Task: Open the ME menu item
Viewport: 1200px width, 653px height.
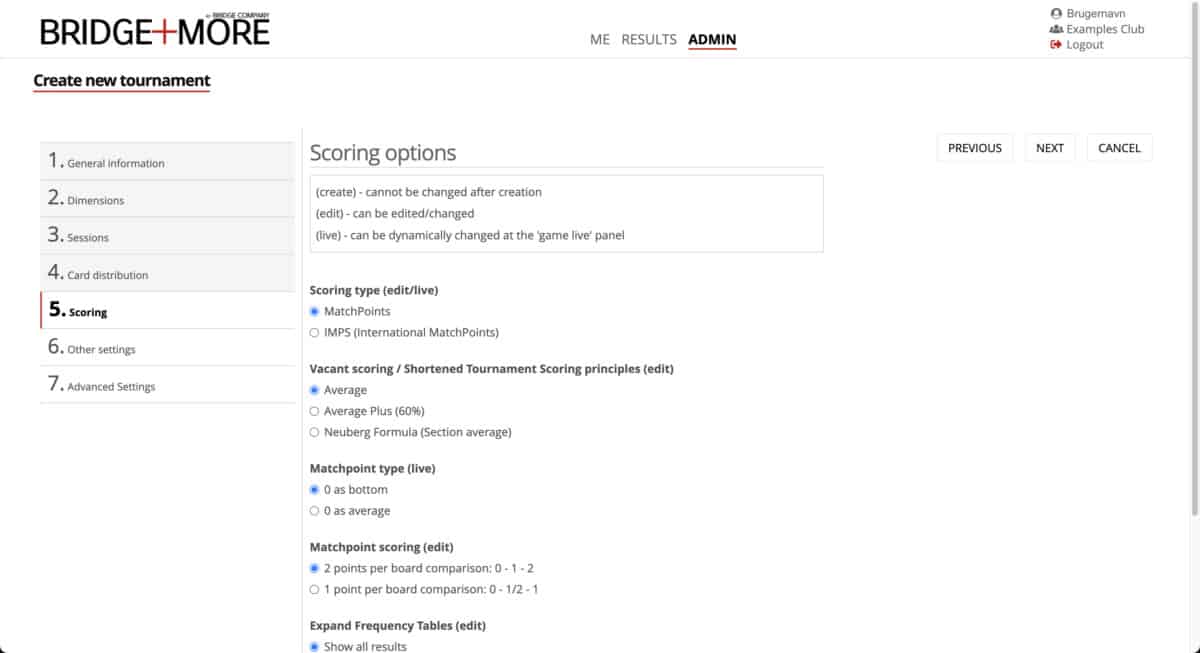Action: click(x=600, y=40)
